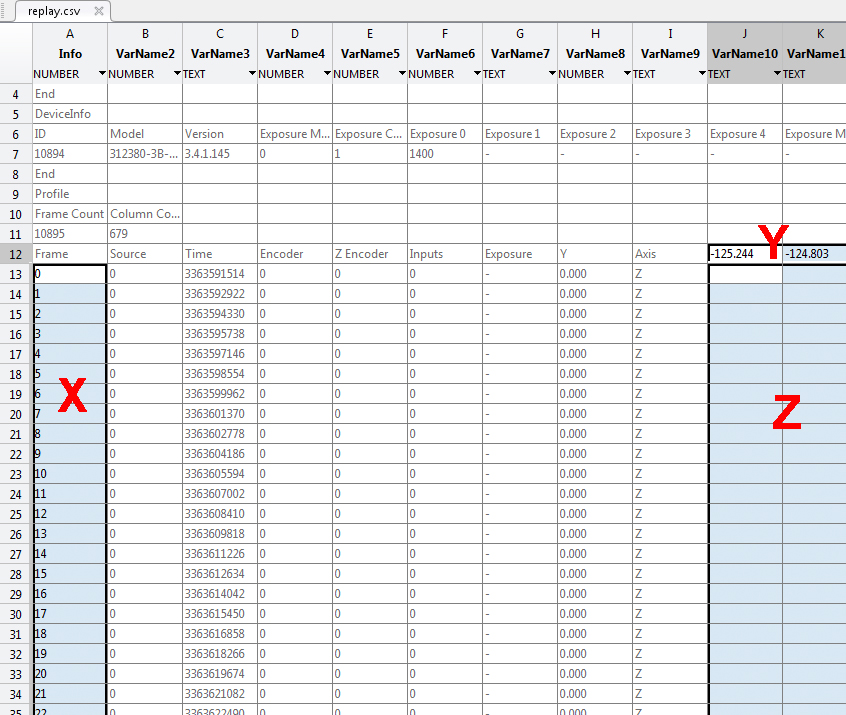The height and width of the screenshot is (715, 846).
Task: Edit the Info variable name in column A
Action: pyautogui.click(x=70, y=53)
